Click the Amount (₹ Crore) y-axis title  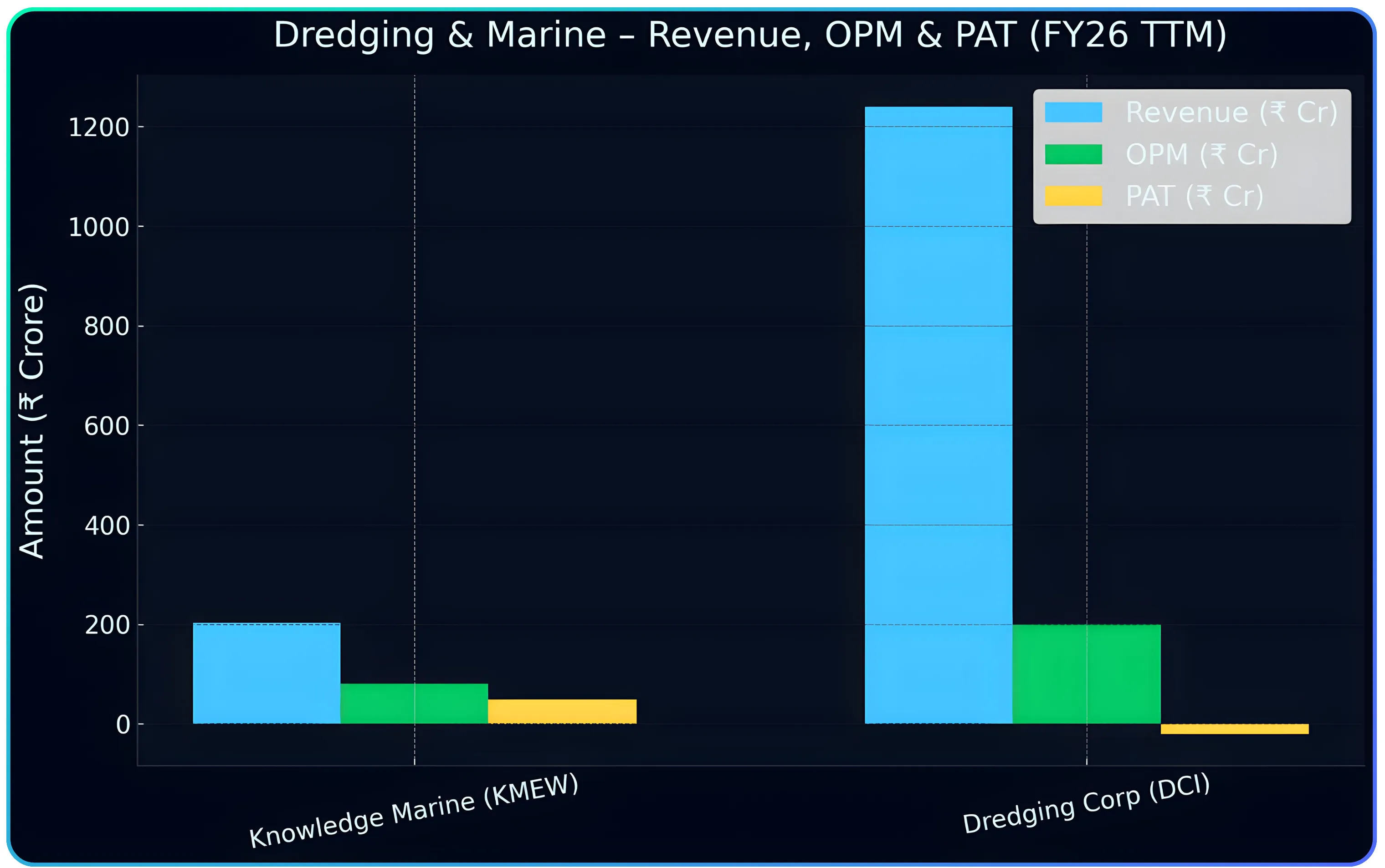(x=32, y=420)
